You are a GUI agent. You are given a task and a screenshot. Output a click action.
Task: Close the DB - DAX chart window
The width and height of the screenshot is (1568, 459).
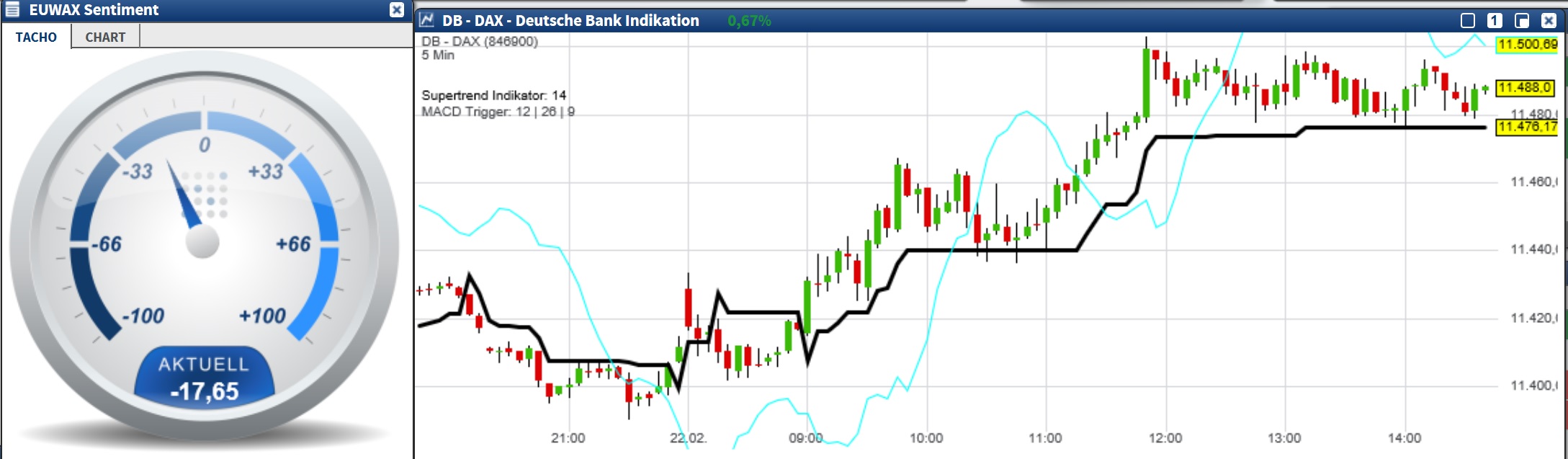[x=1549, y=20]
